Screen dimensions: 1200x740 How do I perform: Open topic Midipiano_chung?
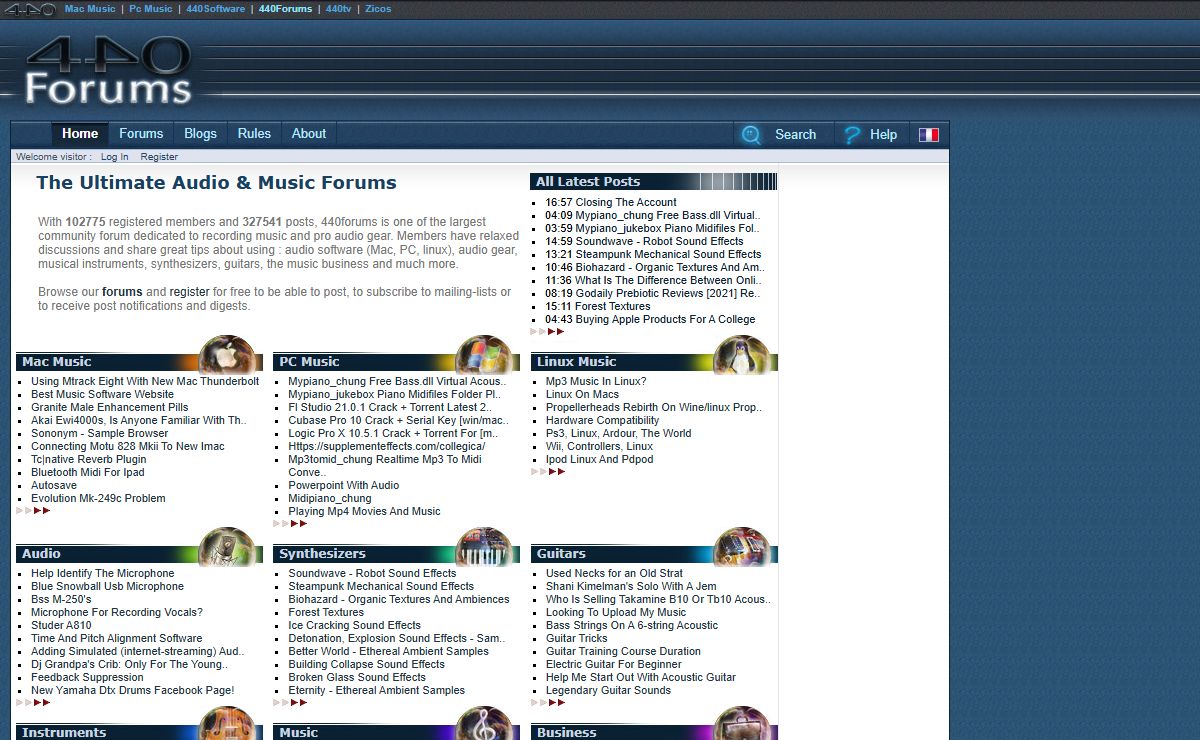pos(330,498)
